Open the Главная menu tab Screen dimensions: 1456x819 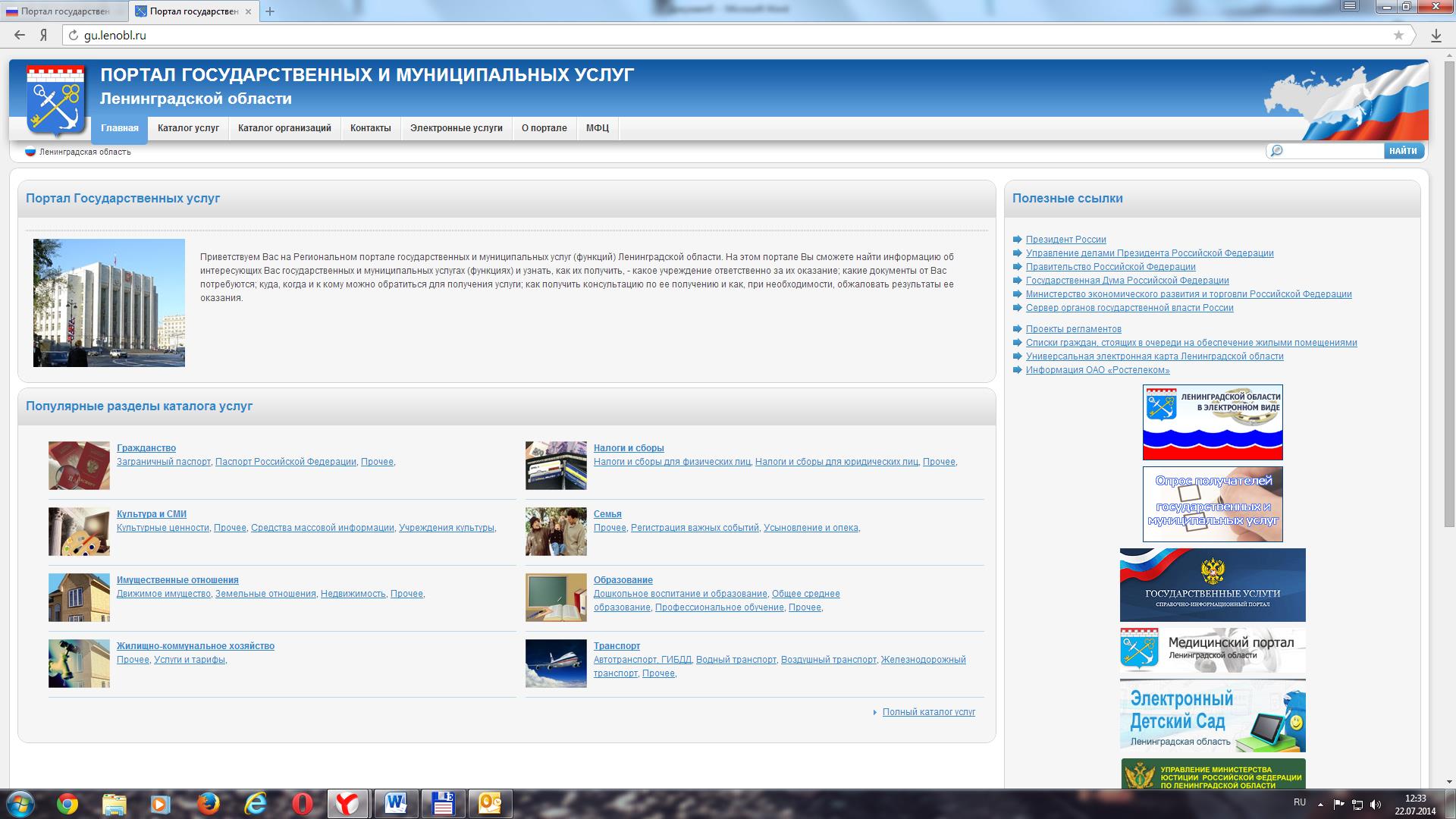click(120, 128)
